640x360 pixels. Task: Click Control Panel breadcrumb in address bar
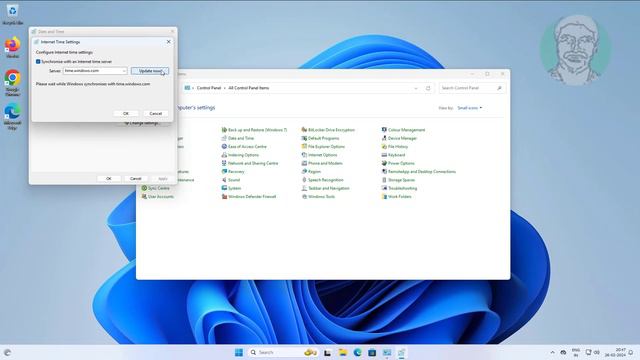(209, 88)
